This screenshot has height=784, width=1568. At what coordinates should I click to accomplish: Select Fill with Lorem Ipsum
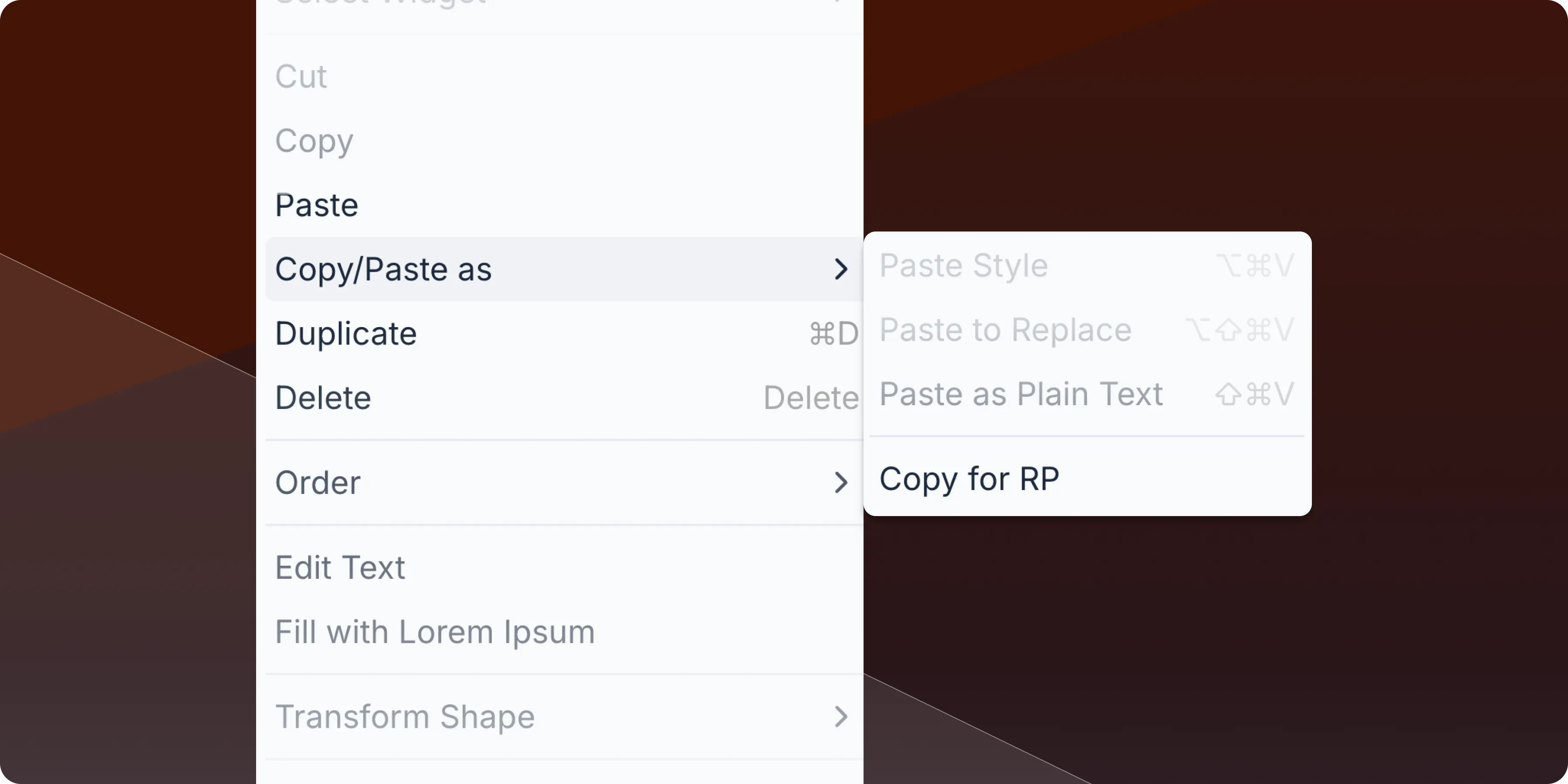(x=435, y=632)
